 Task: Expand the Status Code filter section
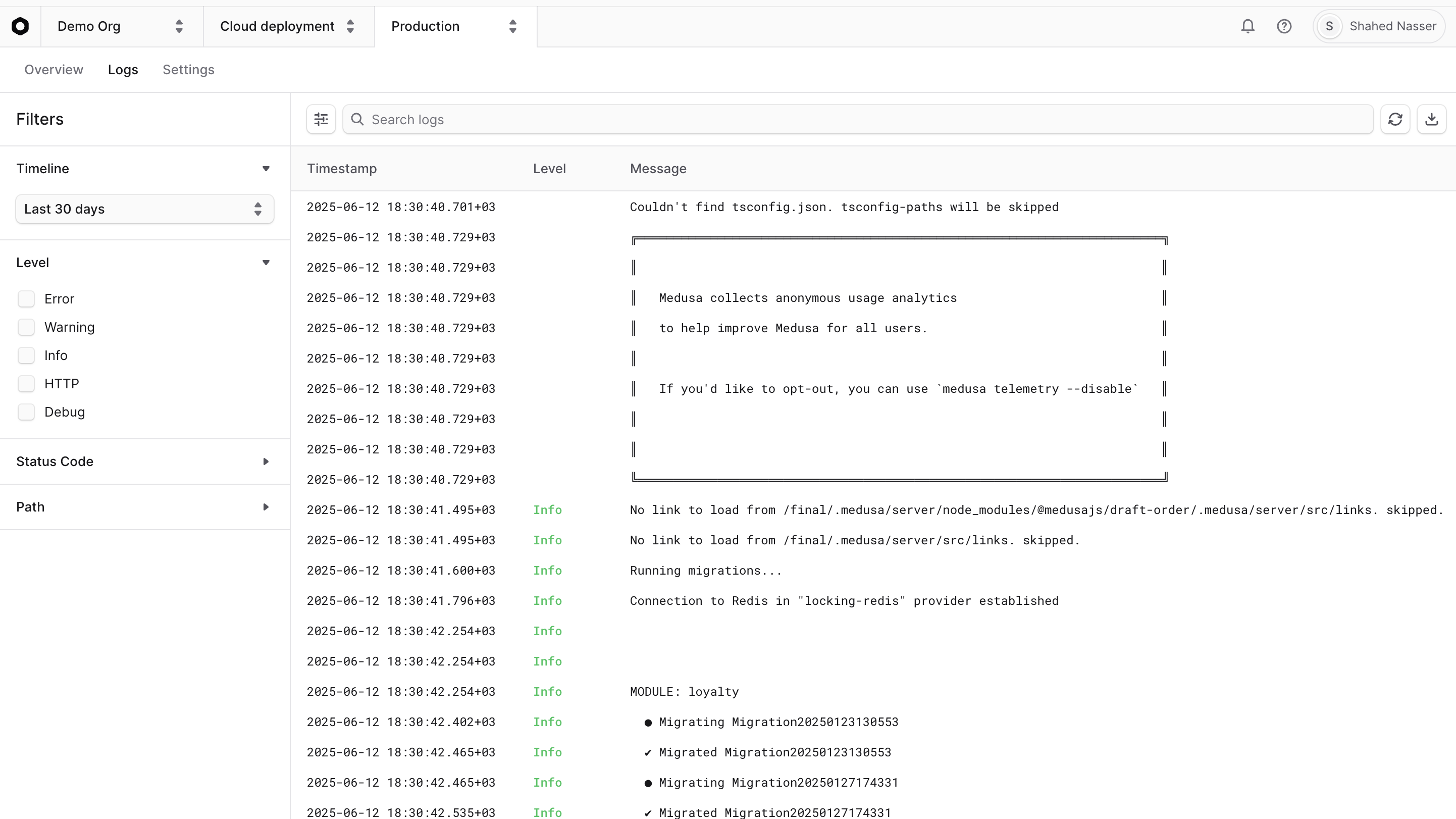coord(266,461)
